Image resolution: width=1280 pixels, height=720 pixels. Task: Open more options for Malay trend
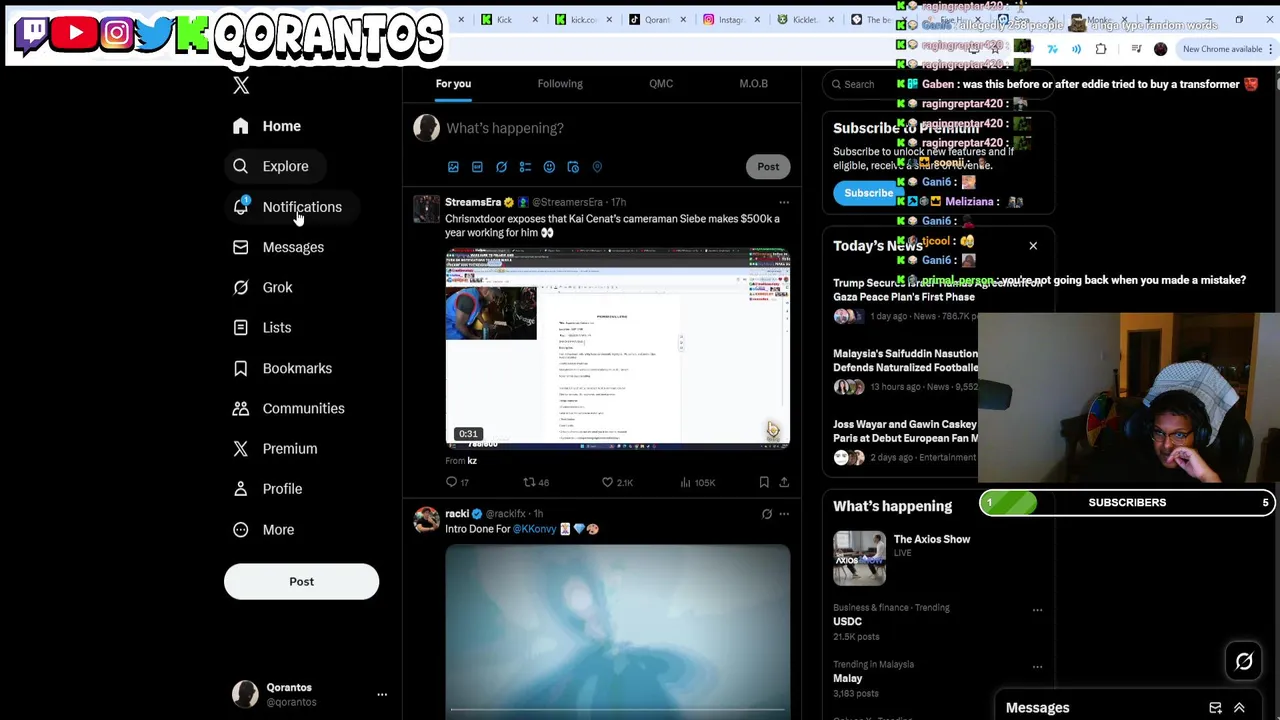tap(1037, 666)
